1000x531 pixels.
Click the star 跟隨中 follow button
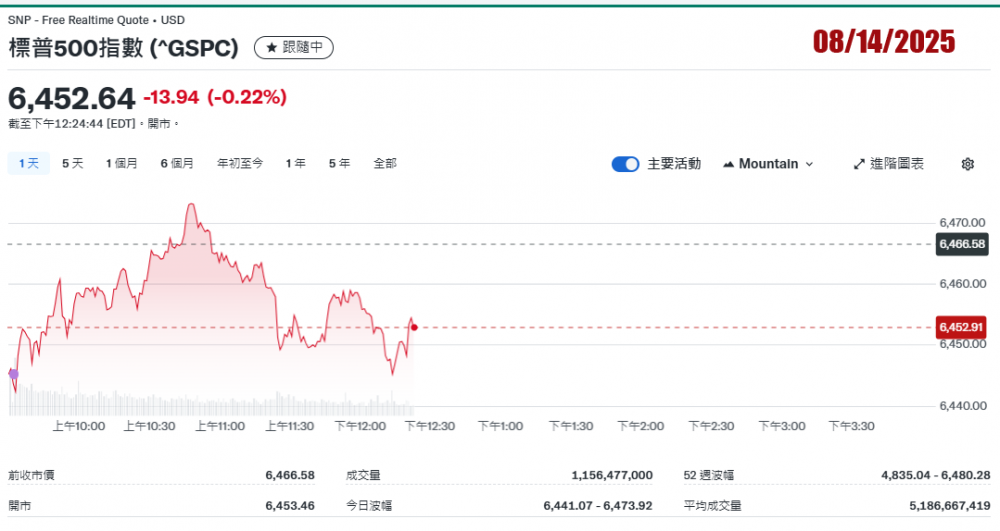pyautogui.click(x=293, y=47)
